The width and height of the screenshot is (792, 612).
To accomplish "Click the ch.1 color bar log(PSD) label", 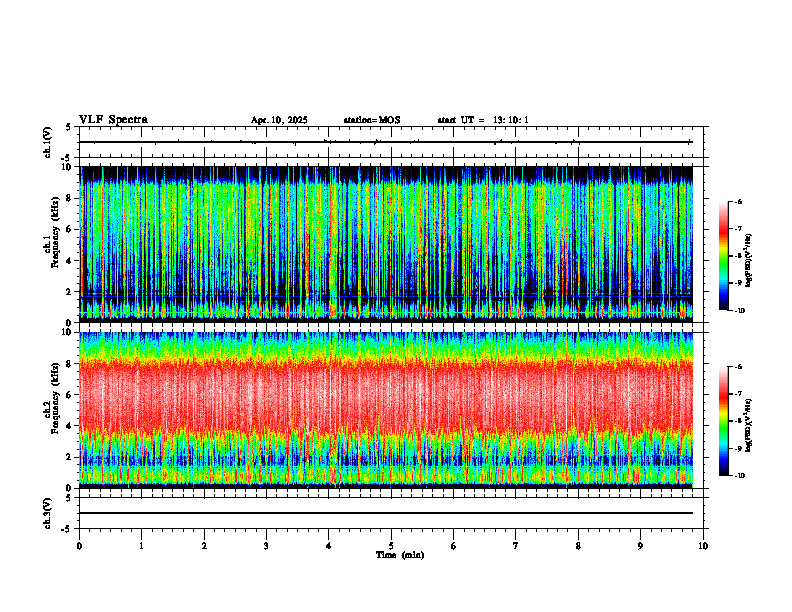I will 749,261.
